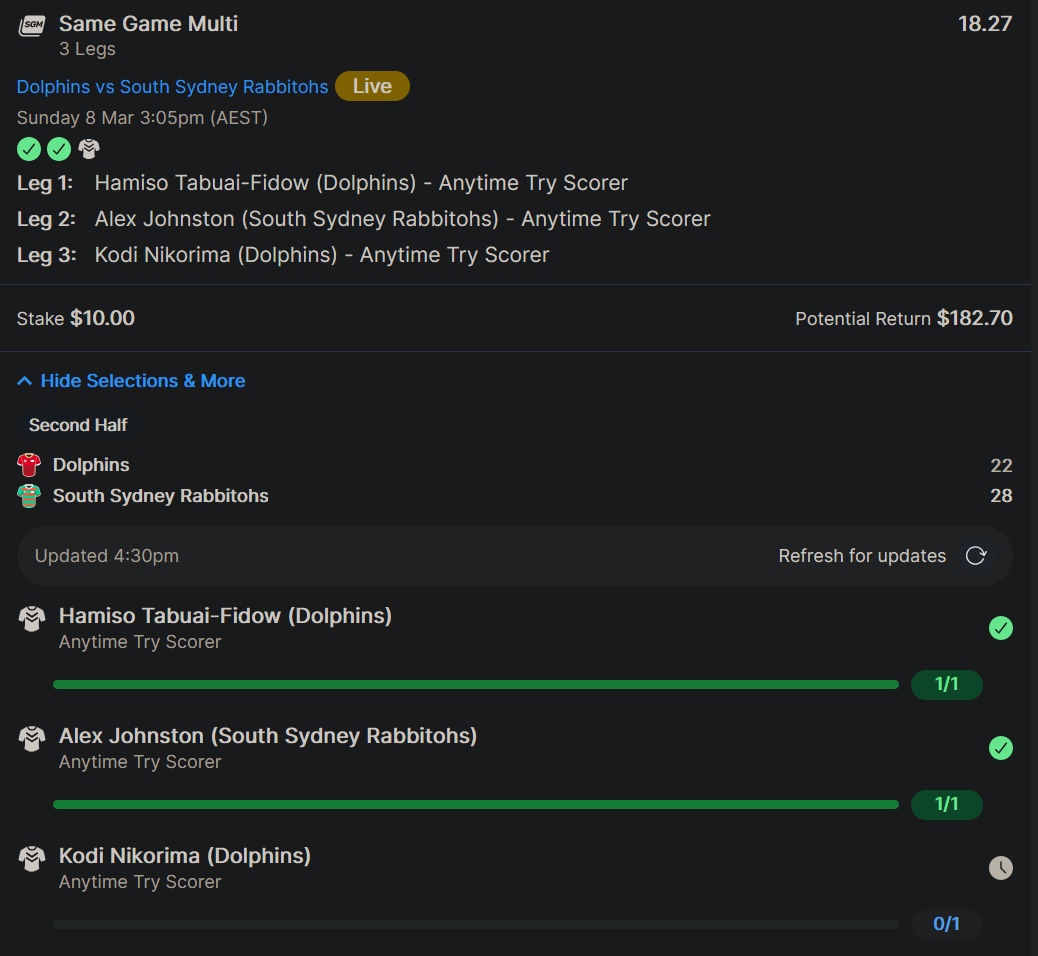Open Dolphins vs South Sydney Rabbitohs match link
The height and width of the screenshot is (956, 1038).
pos(172,87)
